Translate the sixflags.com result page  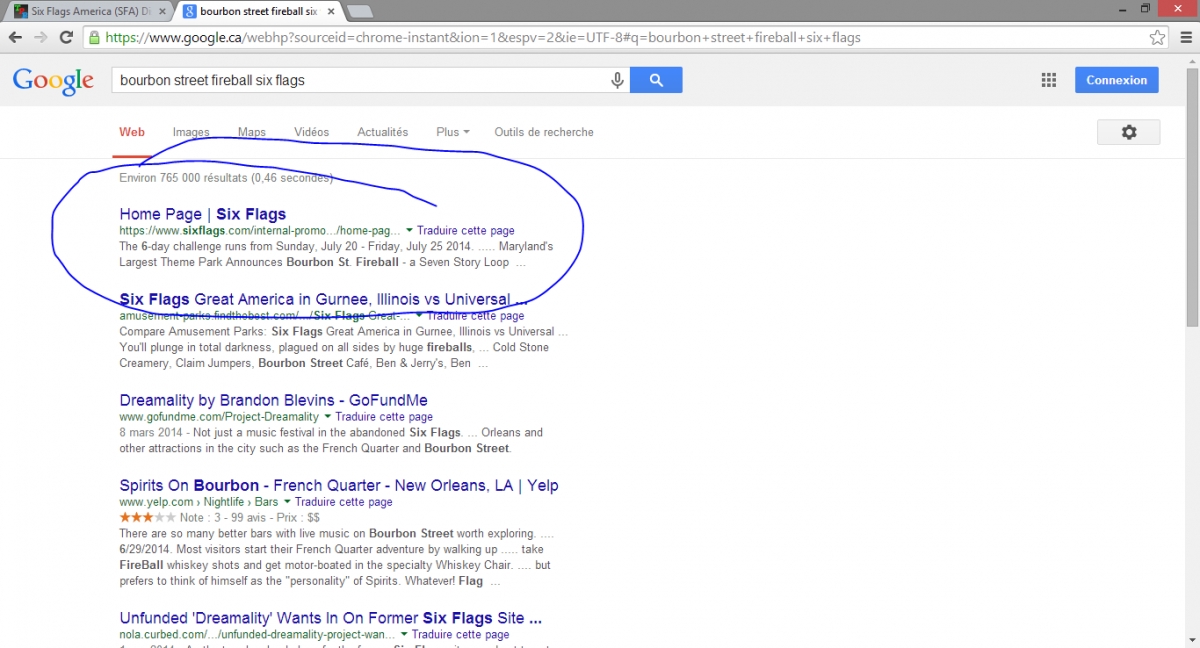466,231
